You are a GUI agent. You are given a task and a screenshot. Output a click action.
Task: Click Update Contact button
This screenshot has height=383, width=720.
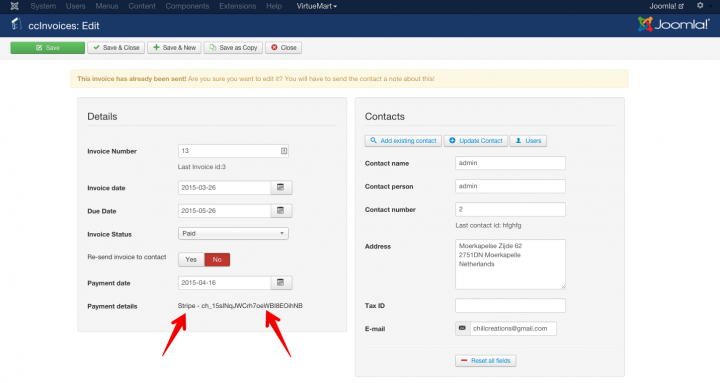pyautogui.click(x=476, y=141)
